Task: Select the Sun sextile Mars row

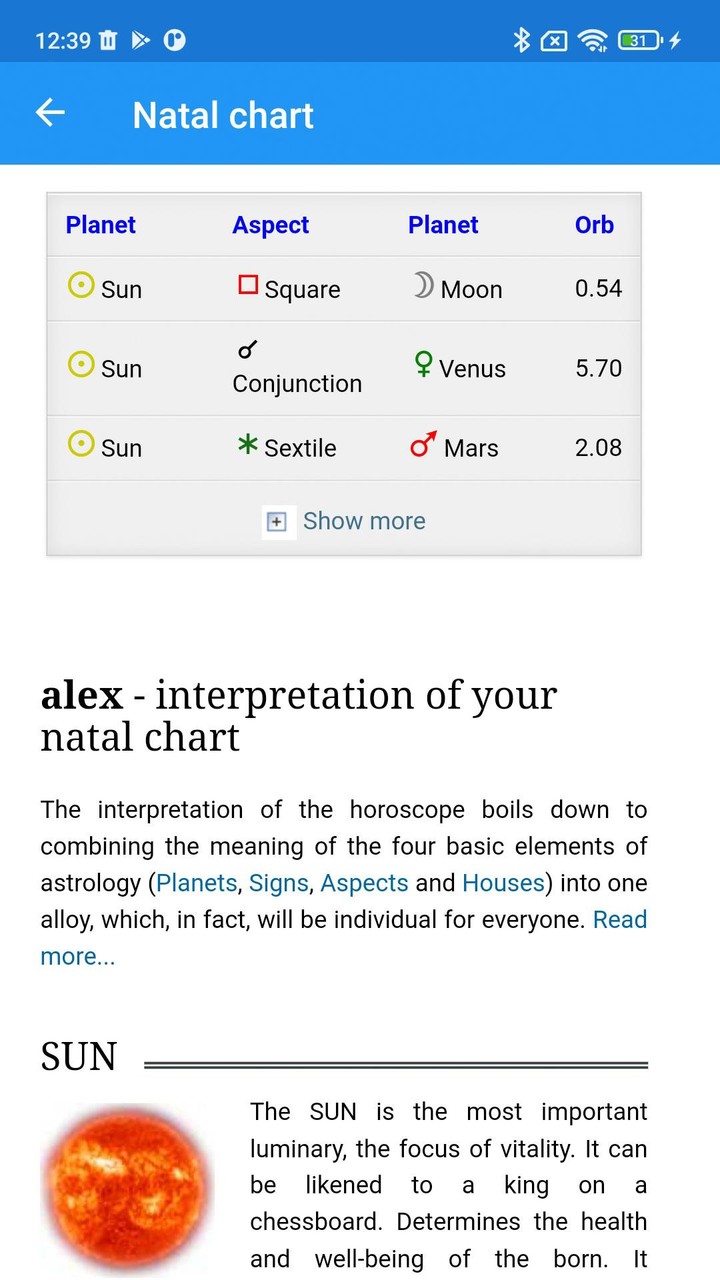Action: pos(343,447)
